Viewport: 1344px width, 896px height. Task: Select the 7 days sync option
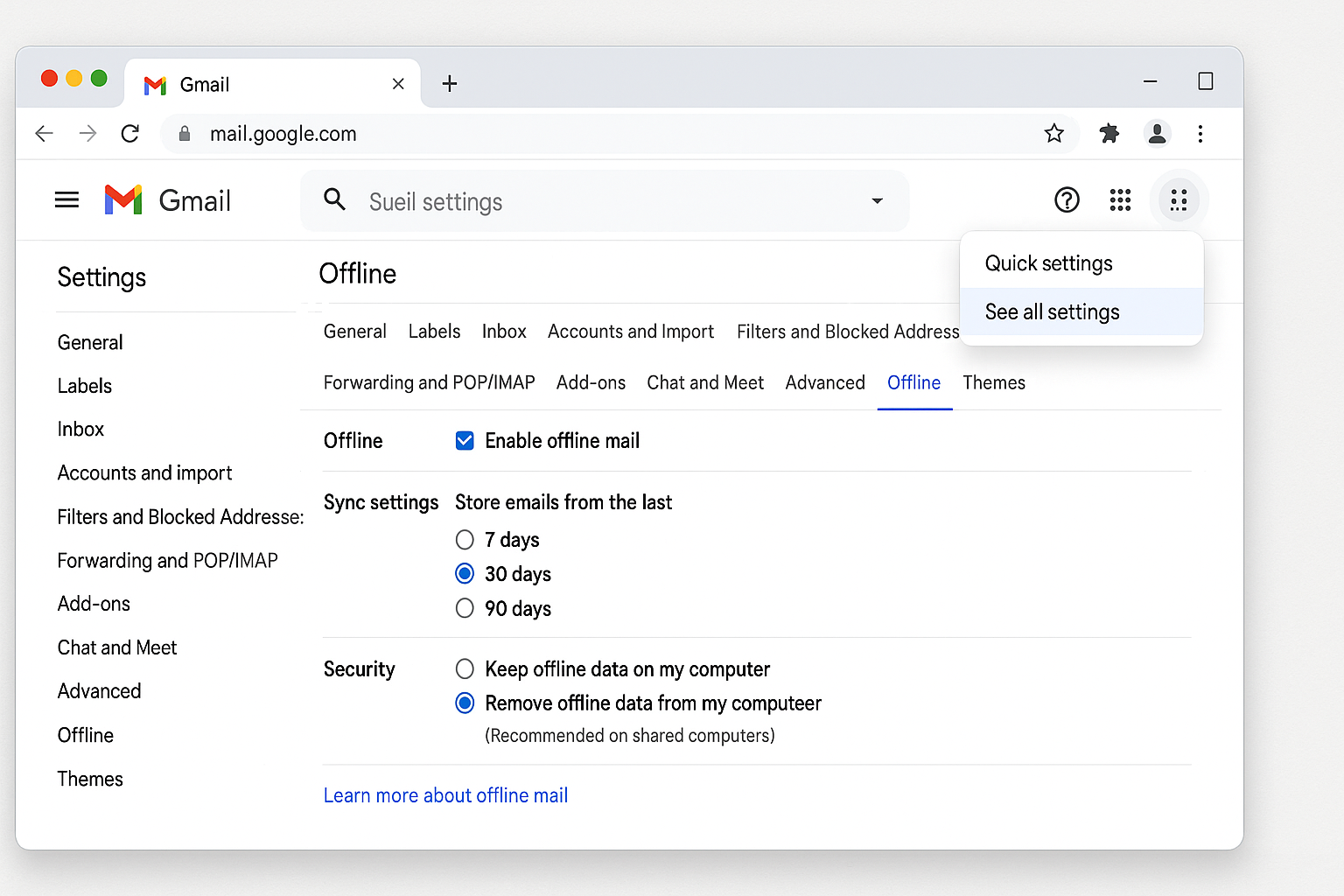[x=465, y=540]
